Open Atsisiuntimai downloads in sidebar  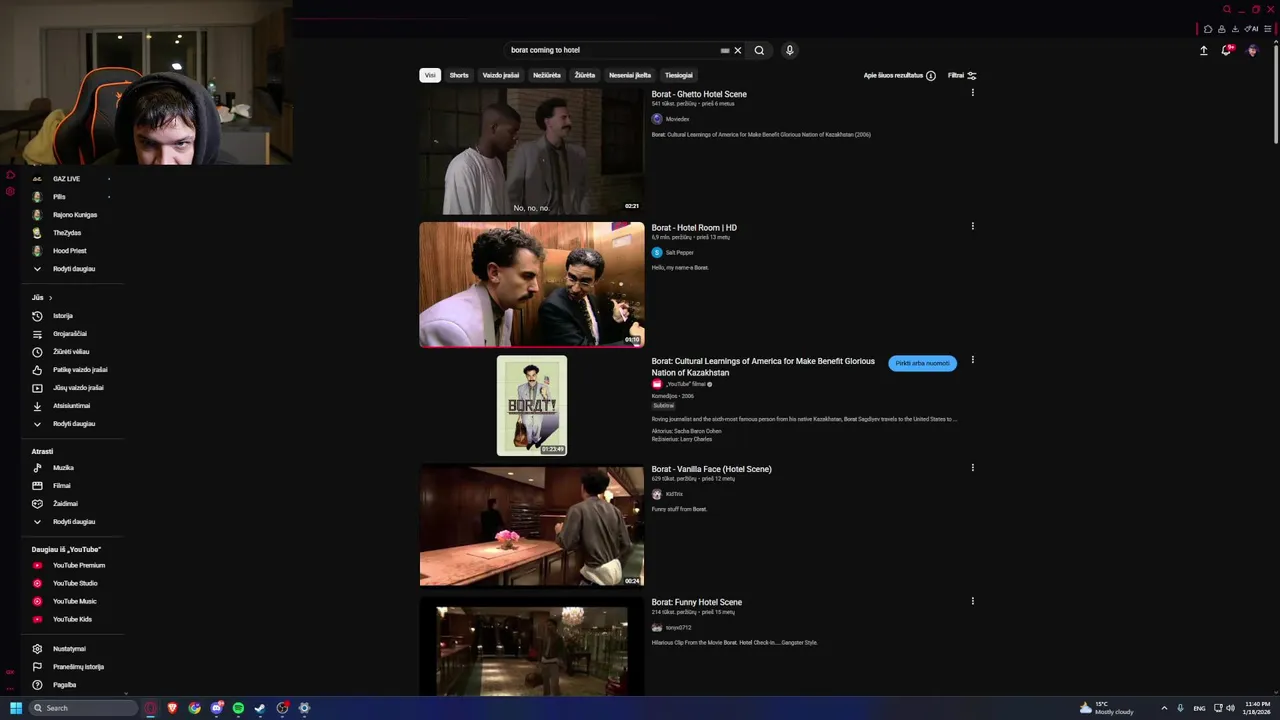pos(70,406)
